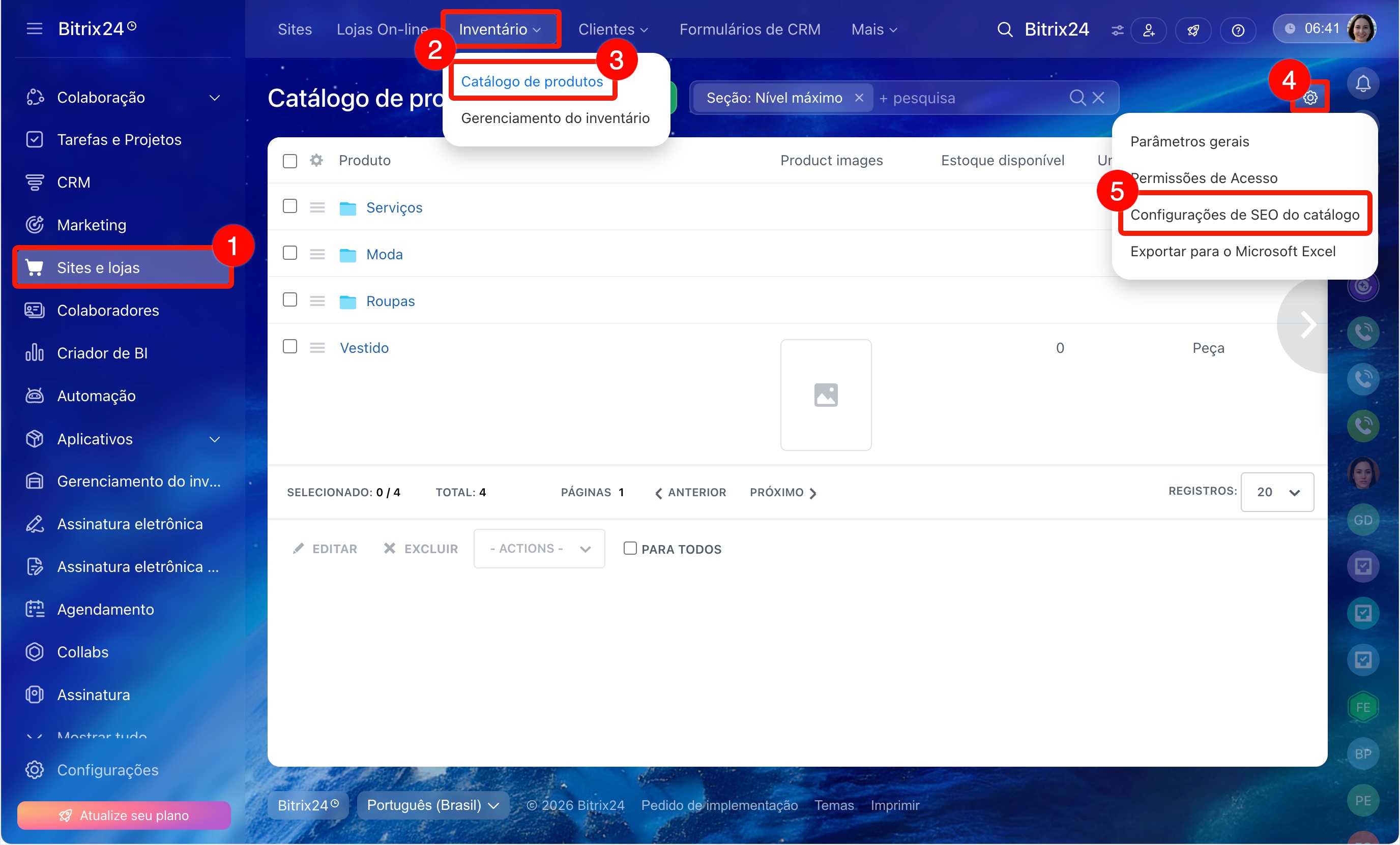Select Configurações de SEO do catálogo
The image size is (1400, 845).
click(1244, 215)
